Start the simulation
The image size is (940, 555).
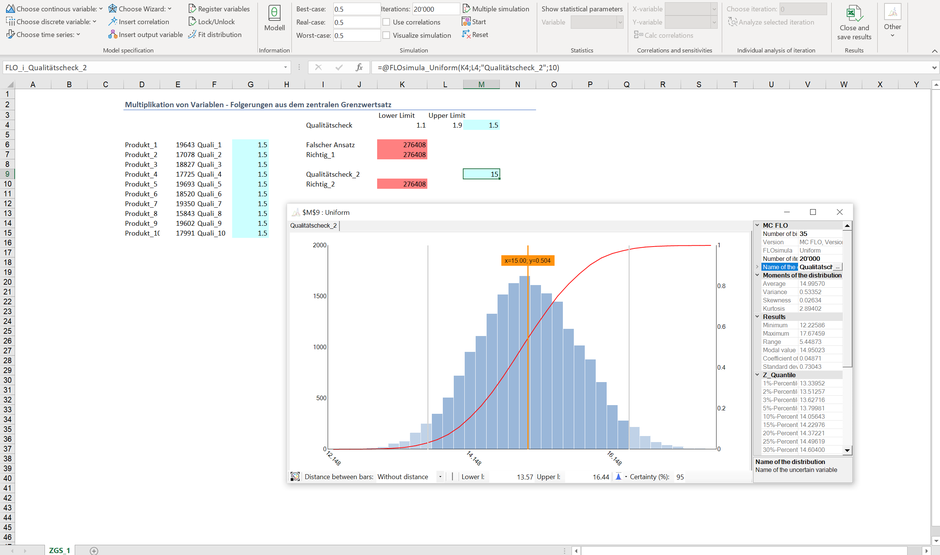click(474, 22)
